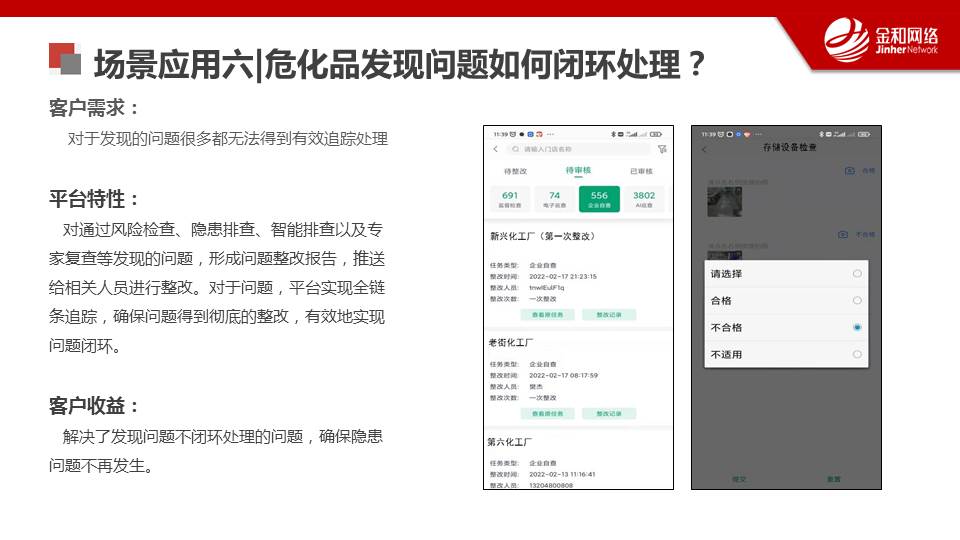Select the green 556 count card
The image size is (960, 540).
coord(599,199)
